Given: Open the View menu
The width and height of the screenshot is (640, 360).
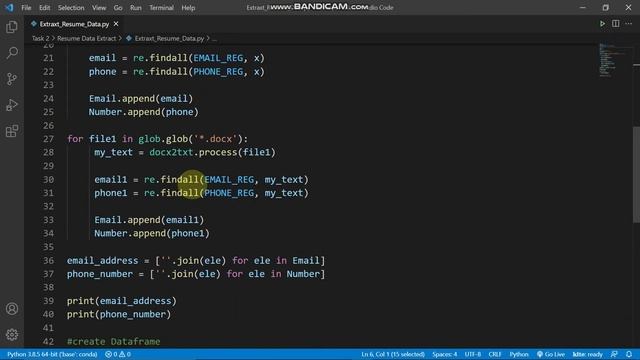Looking at the screenshot, I should (99, 8).
